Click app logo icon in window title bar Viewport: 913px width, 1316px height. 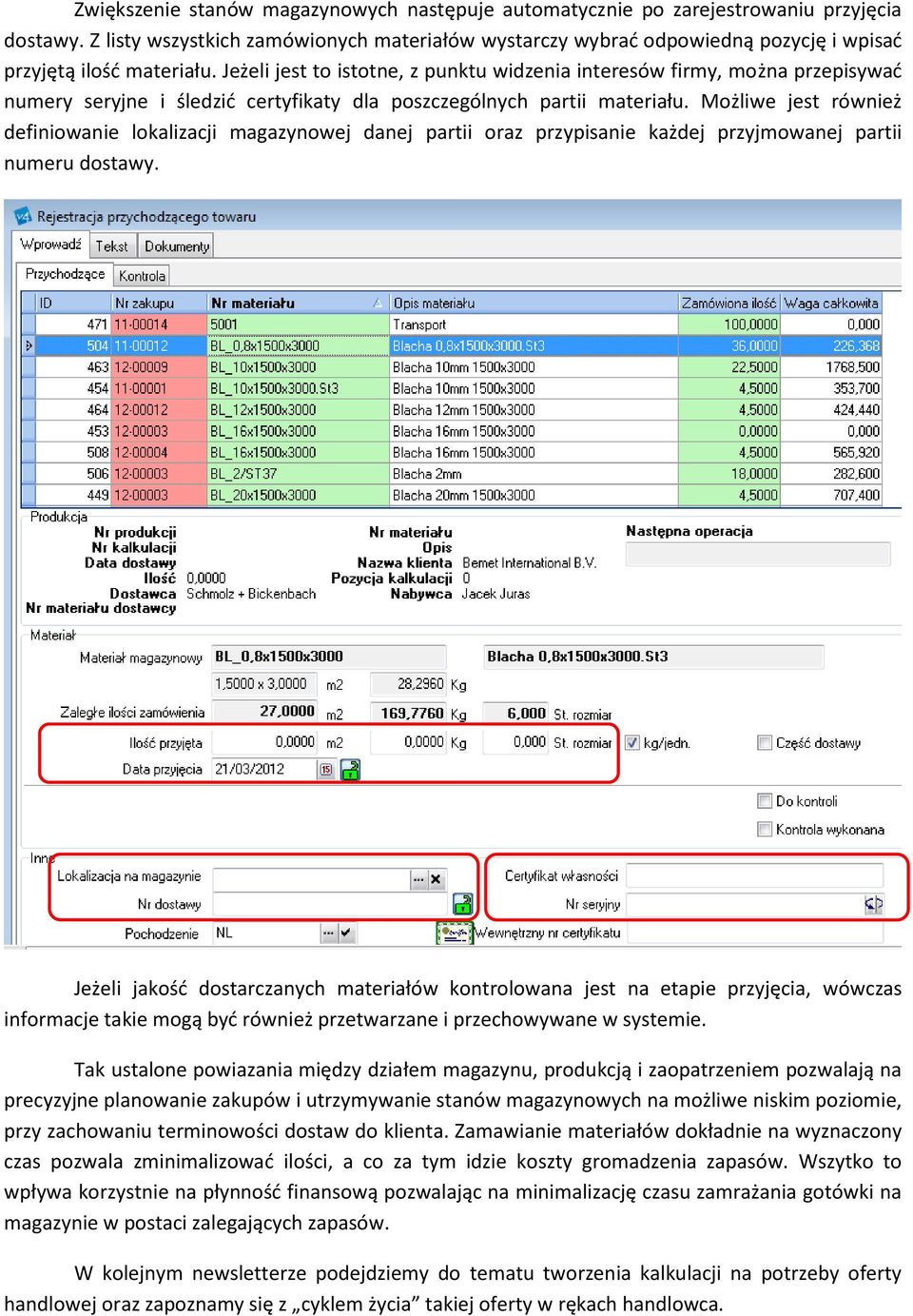23,216
